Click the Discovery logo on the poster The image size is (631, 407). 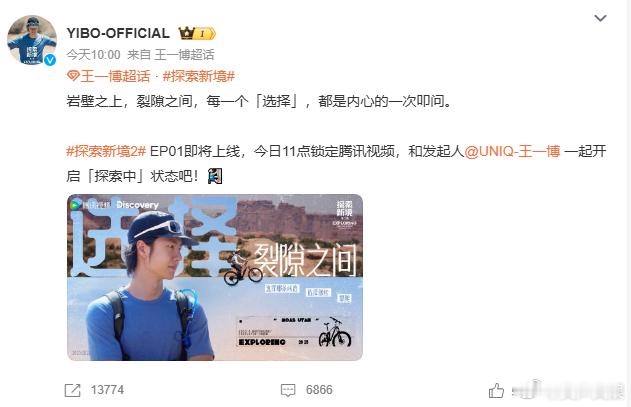(x=137, y=205)
